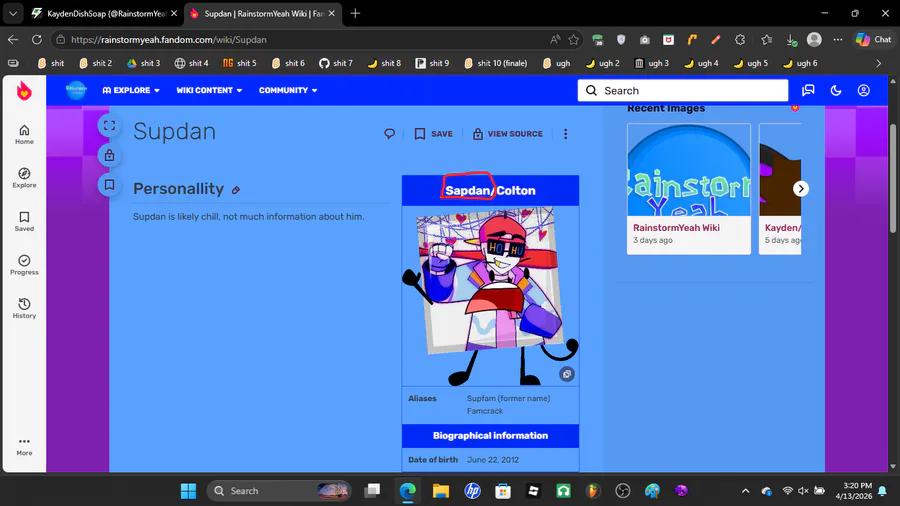The image size is (900, 506).
Task: Open the 'shit 10 (finale)' bookmark
Action: [x=496, y=63]
